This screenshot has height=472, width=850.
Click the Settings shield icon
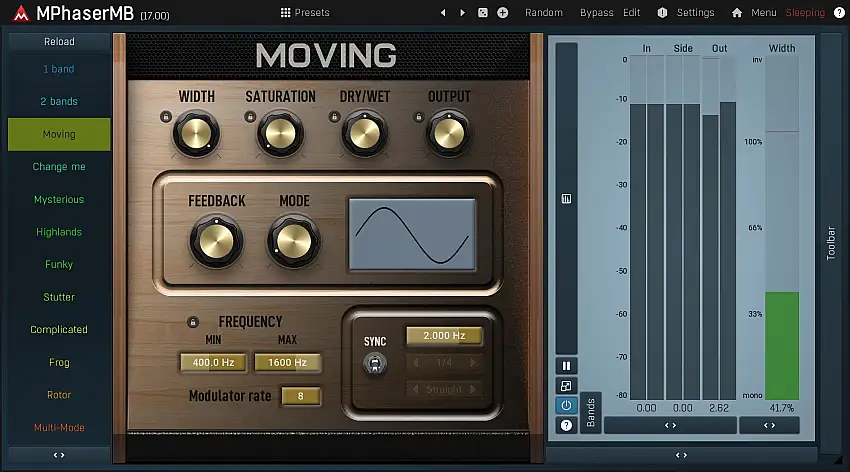click(662, 12)
